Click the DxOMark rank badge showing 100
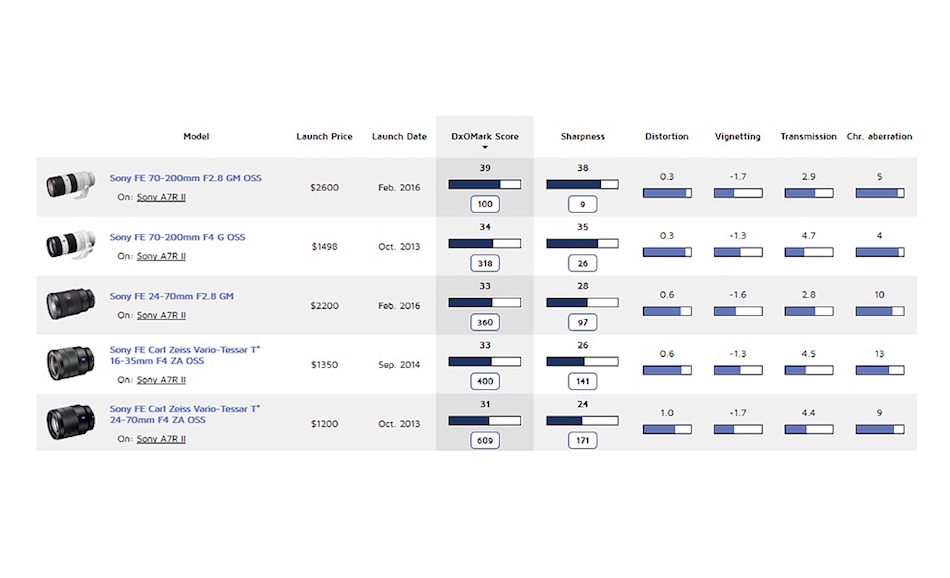 [x=485, y=204]
